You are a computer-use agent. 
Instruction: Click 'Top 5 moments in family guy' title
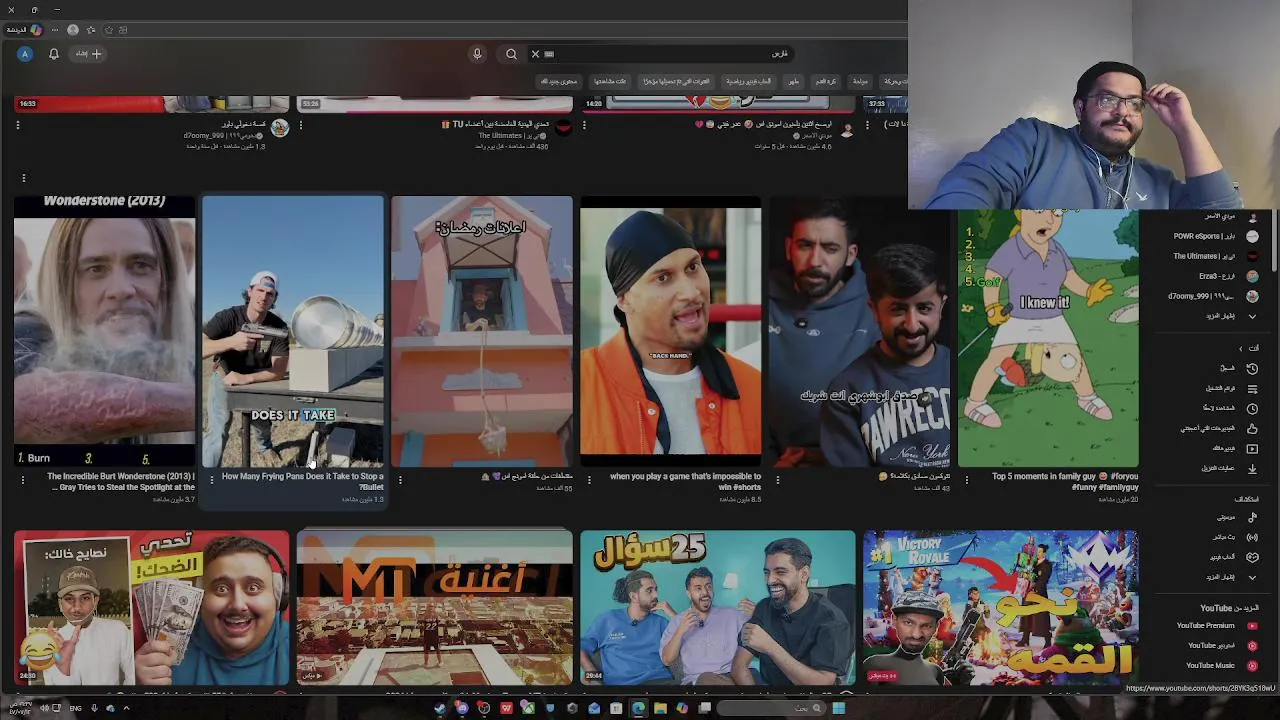point(1065,481)
